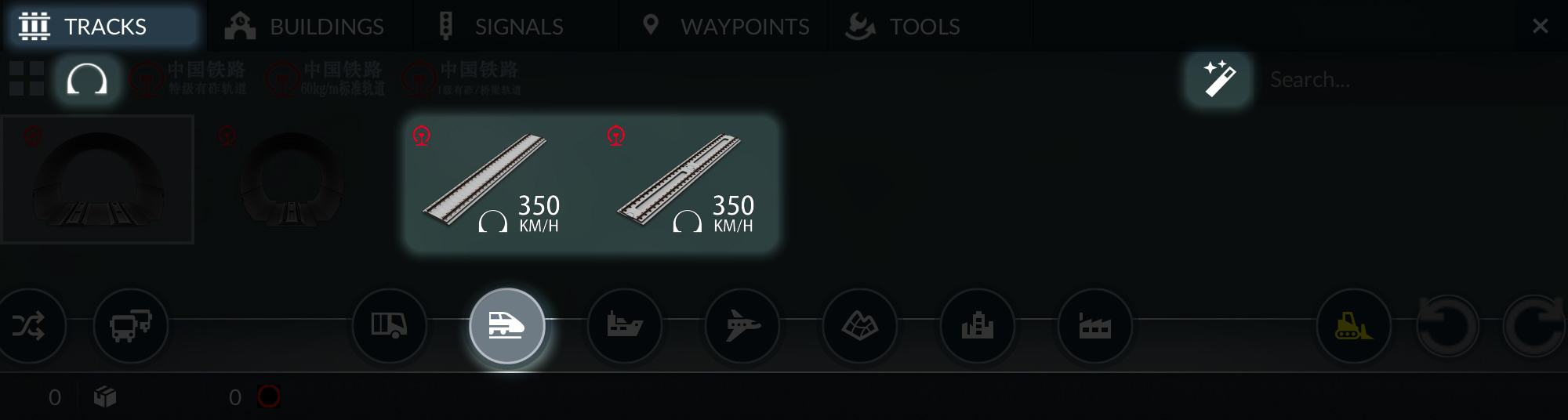Screen dimensions: 1568x420
Task: Click the bus and tram street icon
Action: [131, 326]
